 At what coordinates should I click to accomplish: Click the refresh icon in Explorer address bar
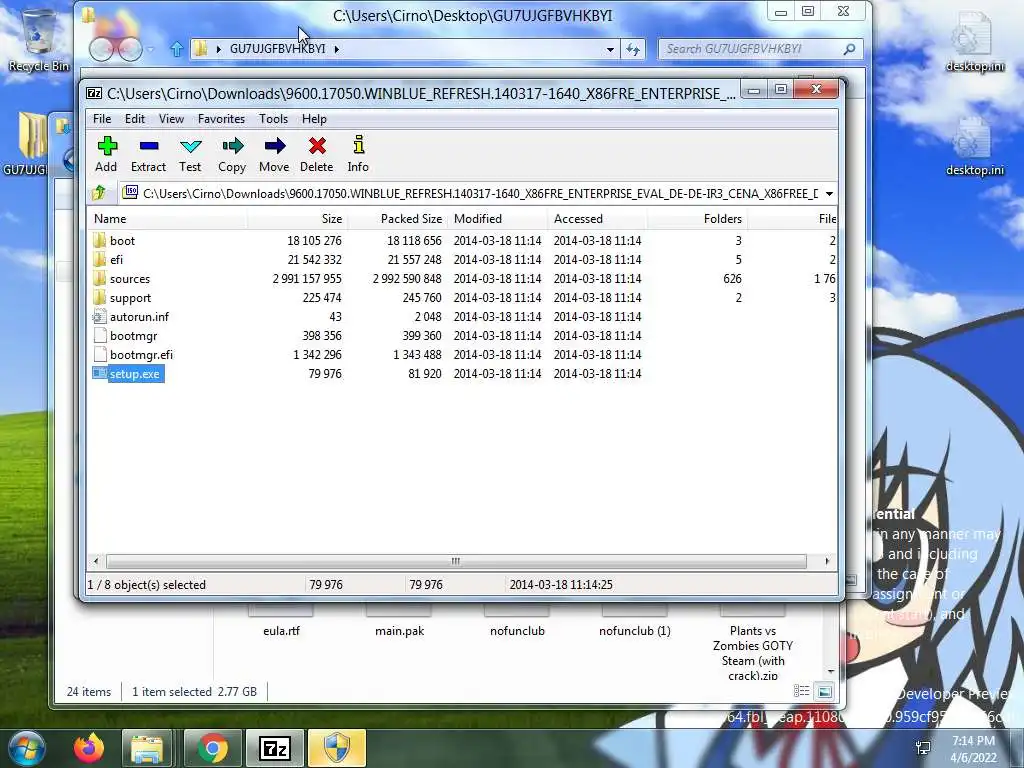click(x=633, y=49)
